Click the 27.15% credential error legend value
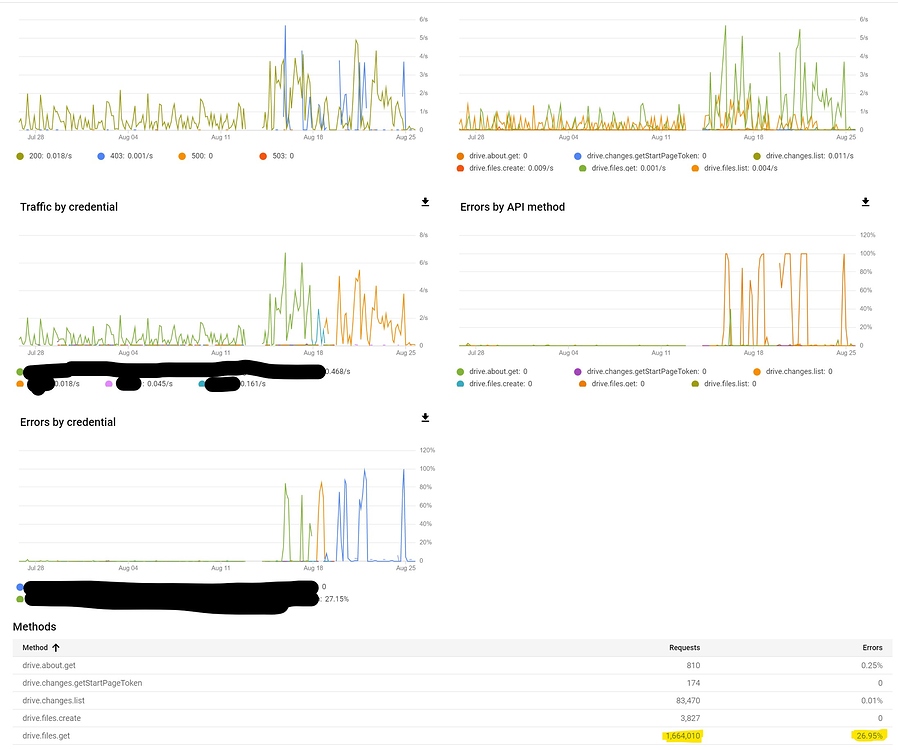 coord(337,599)
